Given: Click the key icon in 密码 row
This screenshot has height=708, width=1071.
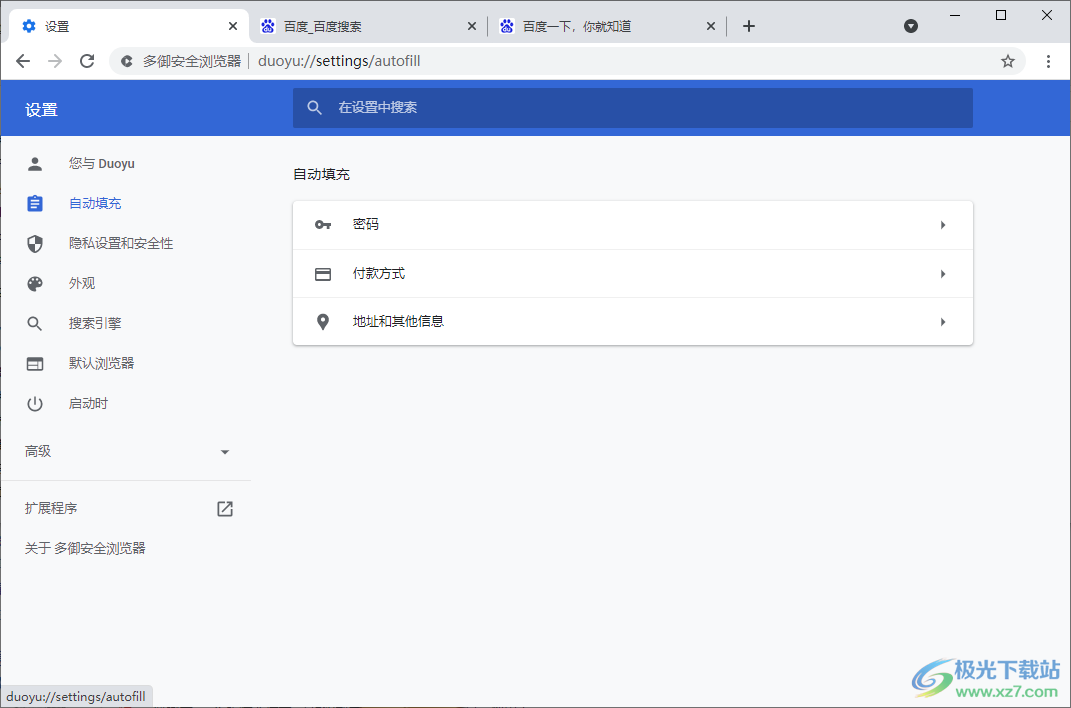Looking at the screenshot, I should coord(323,225).
